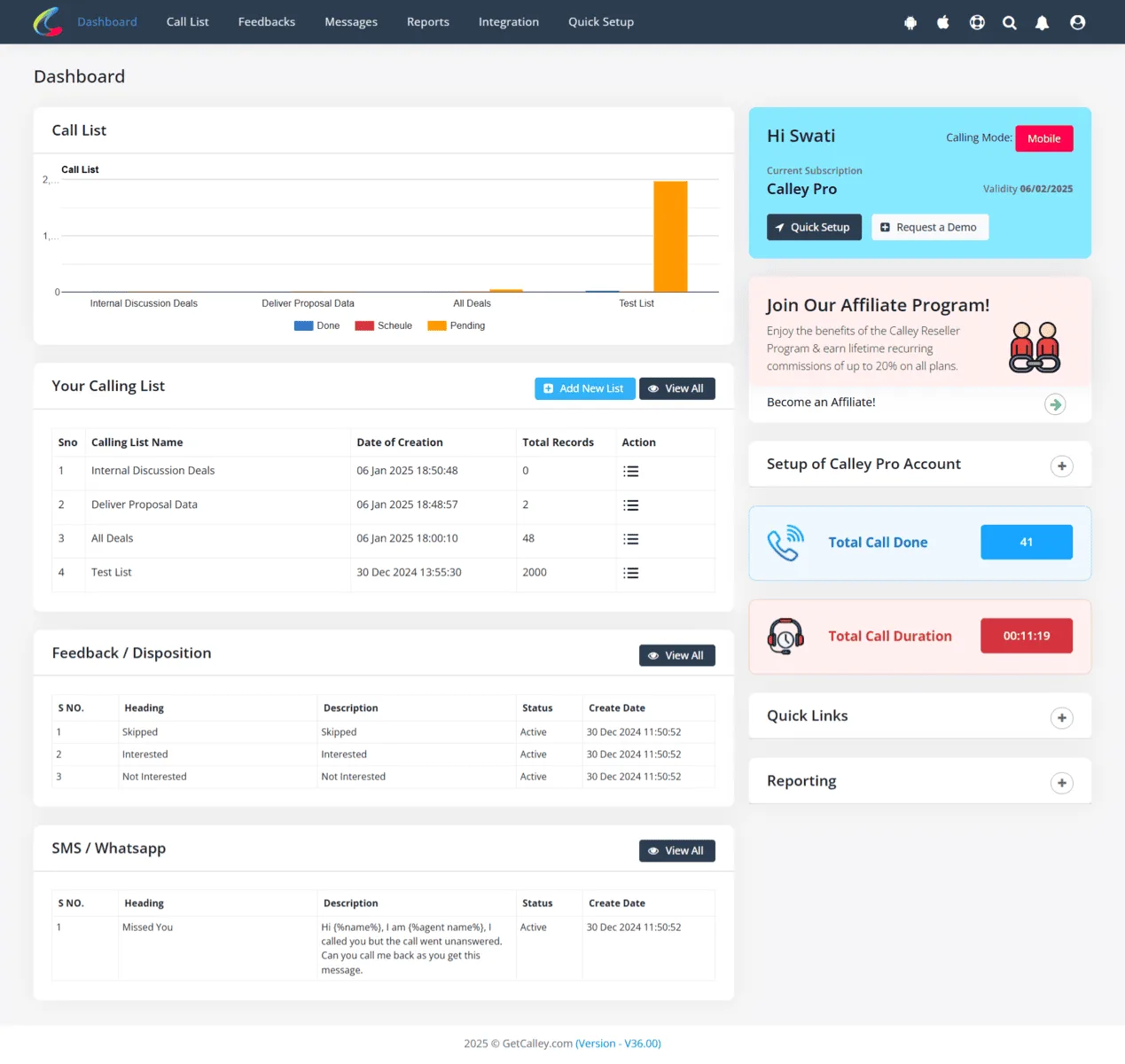Click Request a Demo button
The image size is (1125, 1064).
pos(930,227)
